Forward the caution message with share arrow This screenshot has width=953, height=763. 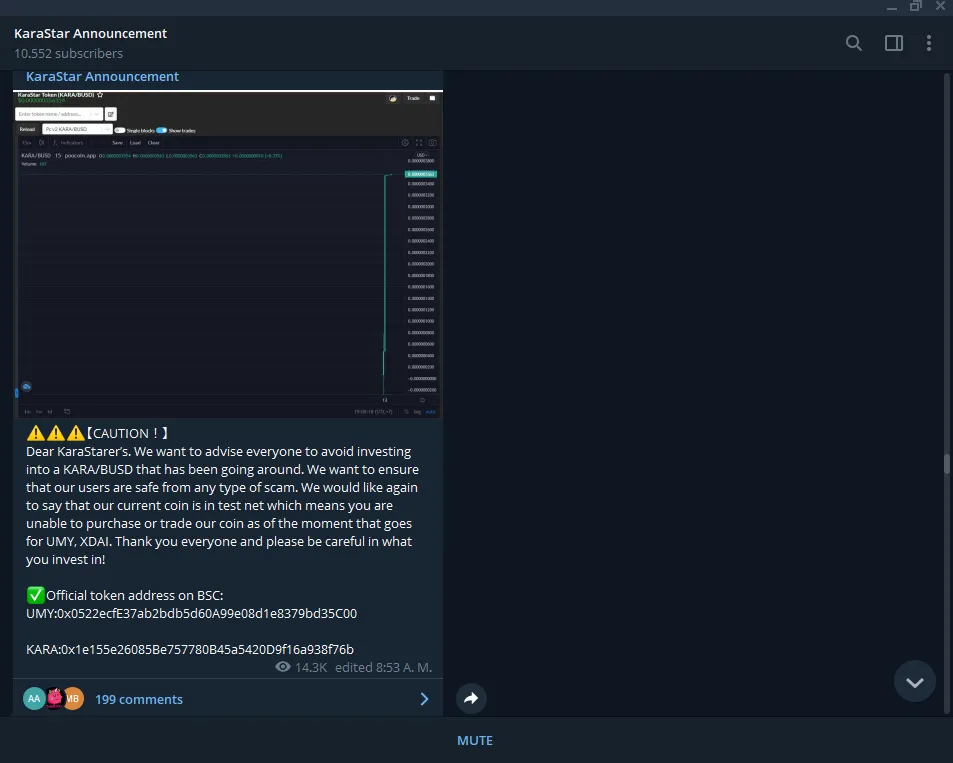471,698
